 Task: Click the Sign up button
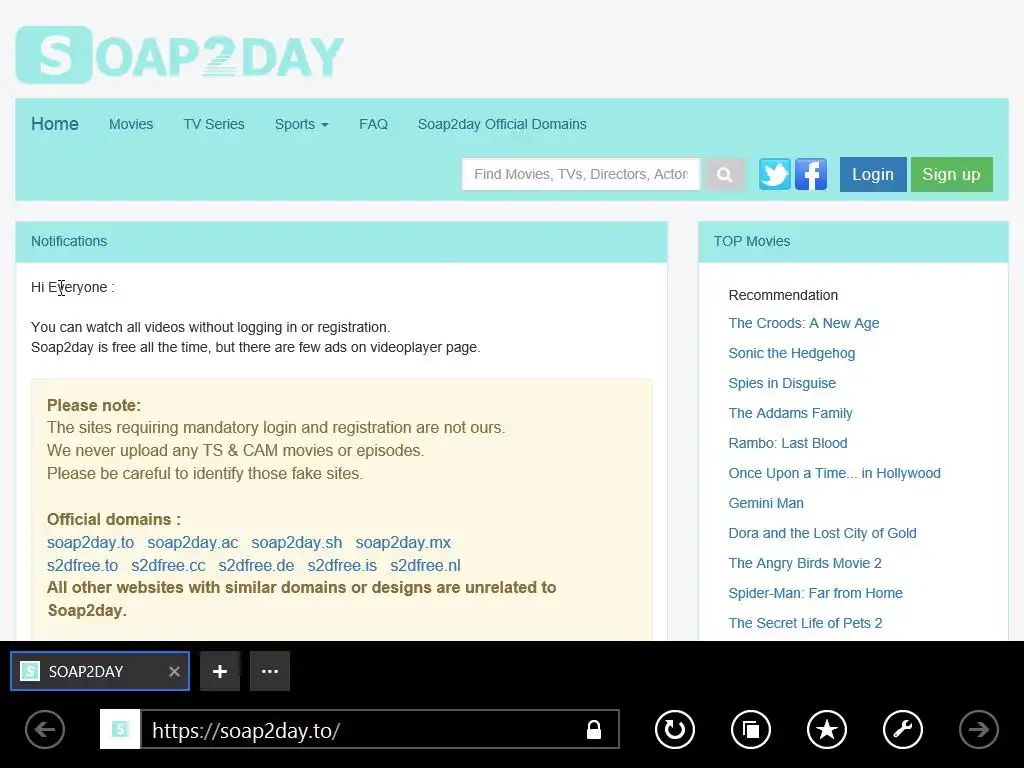pos(952,174)
